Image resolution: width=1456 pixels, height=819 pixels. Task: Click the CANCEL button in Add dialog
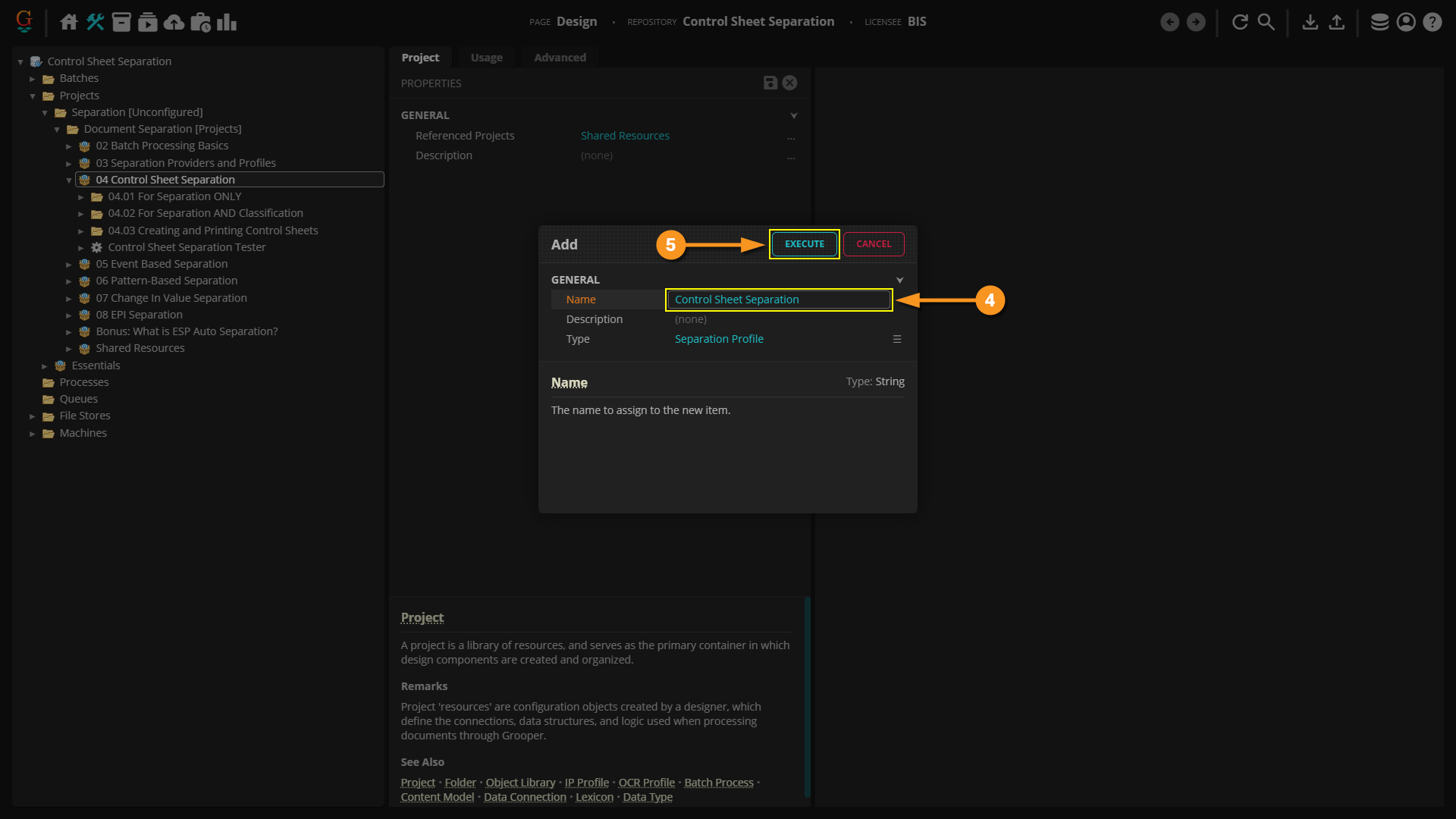pos(874,244)
